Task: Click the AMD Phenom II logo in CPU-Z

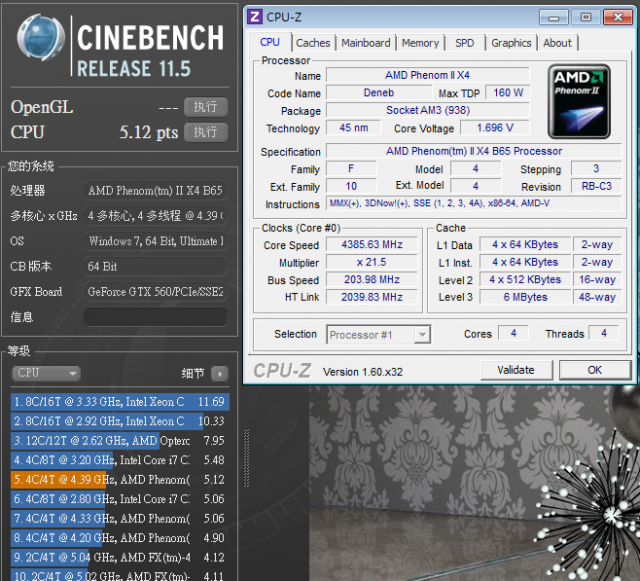Action: coord(579,101)
